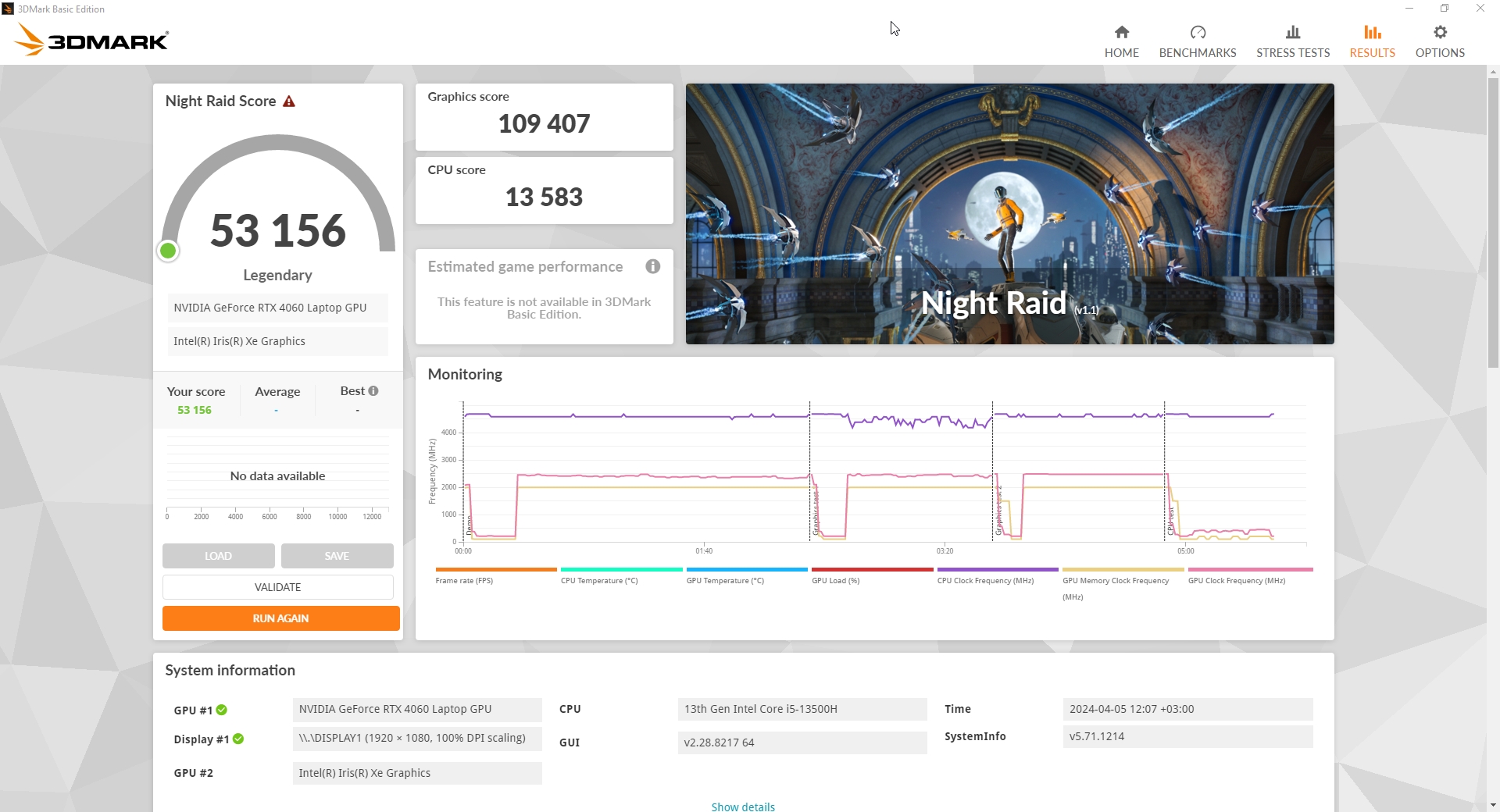
Task: Click the Stress Tests bar chart icon
Action: pyautogui.click(x=1293, y=32)
